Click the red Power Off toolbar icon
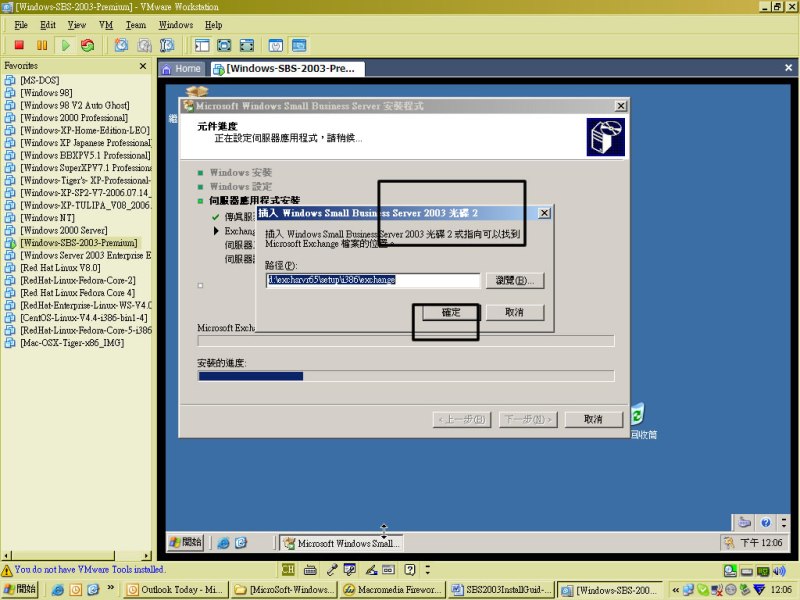Viewport: 800px width, 600px height. (x=19, y=45)
